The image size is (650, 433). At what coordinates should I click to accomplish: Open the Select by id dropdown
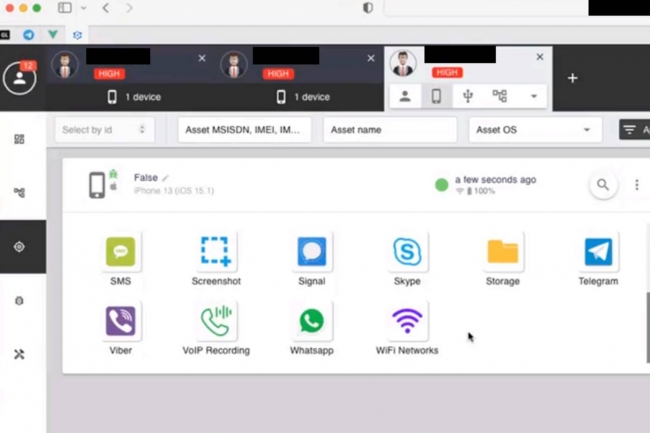click(105, 130)
